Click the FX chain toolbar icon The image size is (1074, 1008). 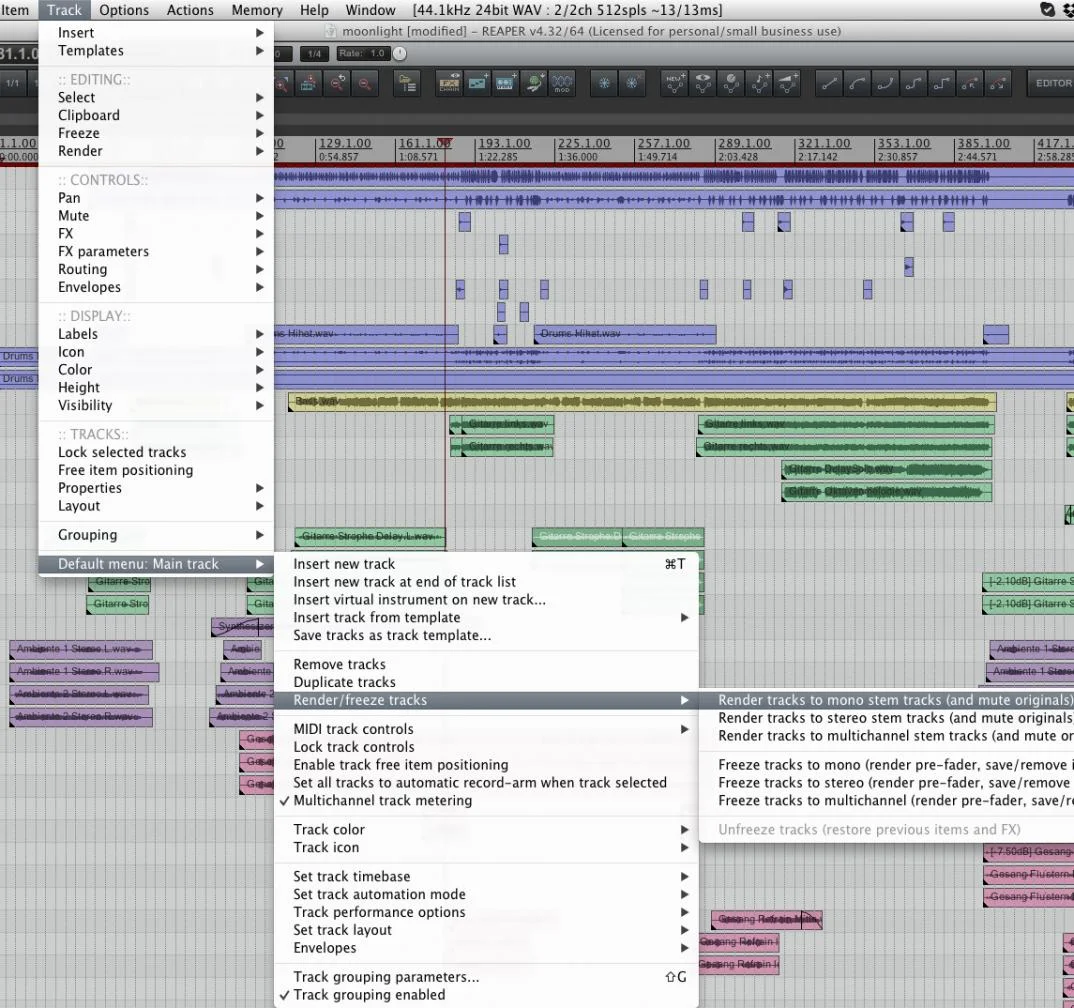pyautogui.click(x=450, y=84)
